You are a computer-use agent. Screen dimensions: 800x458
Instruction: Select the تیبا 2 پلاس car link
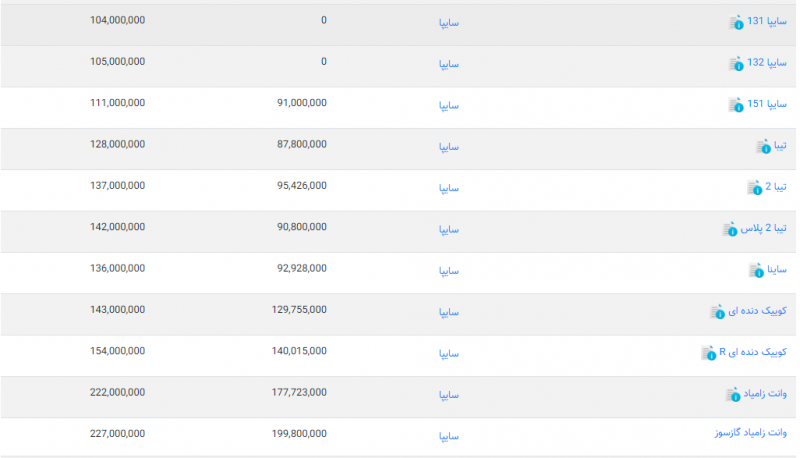coord(764,229)
